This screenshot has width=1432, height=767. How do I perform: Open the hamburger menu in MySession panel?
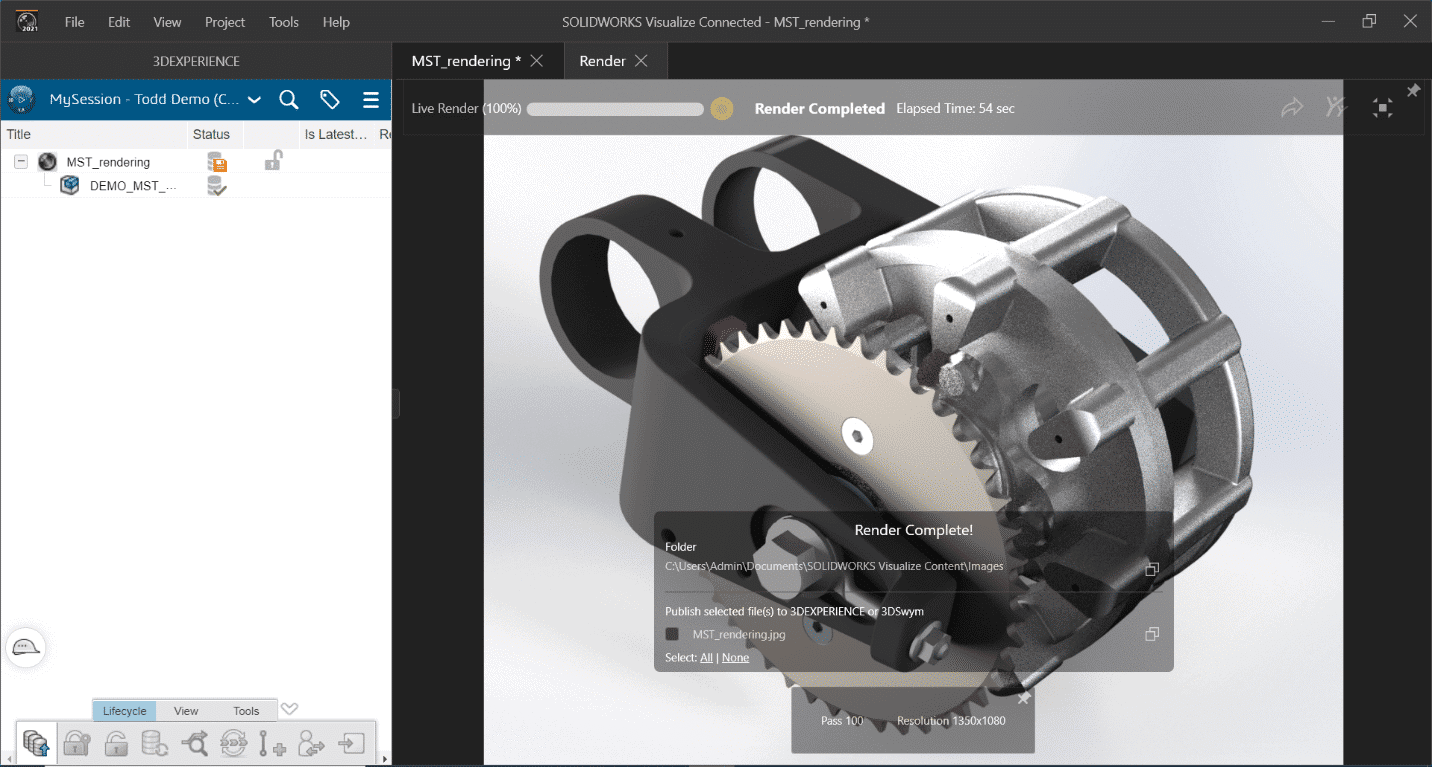click(370, 100)
